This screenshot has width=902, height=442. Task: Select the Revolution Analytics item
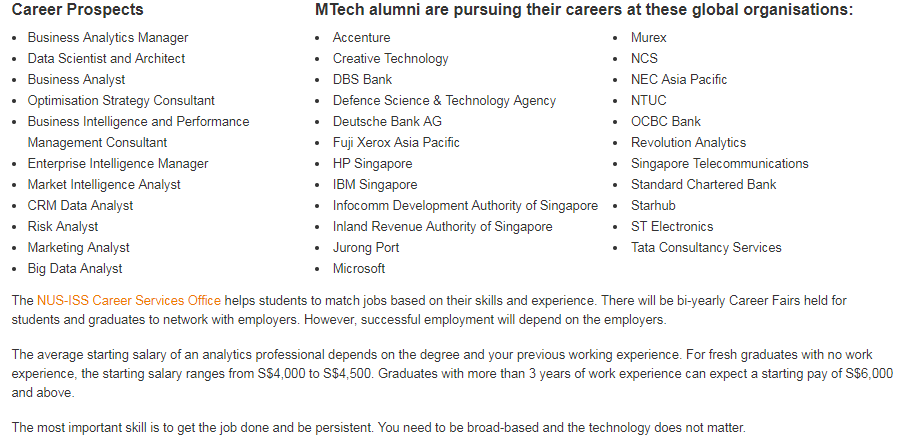[x=688, y=142]
